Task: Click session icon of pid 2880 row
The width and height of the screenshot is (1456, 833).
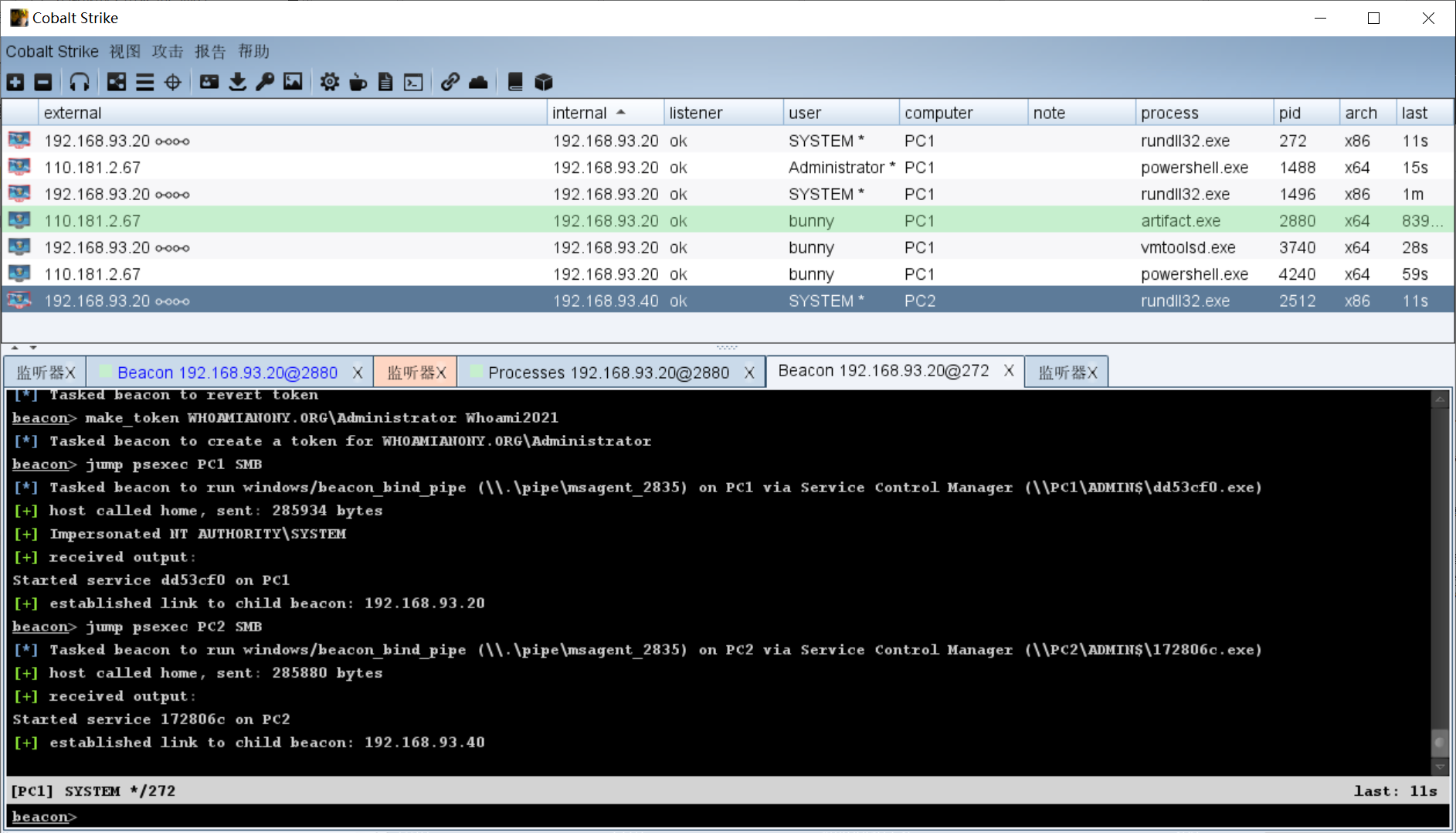Action: click(x=19, y=220)
